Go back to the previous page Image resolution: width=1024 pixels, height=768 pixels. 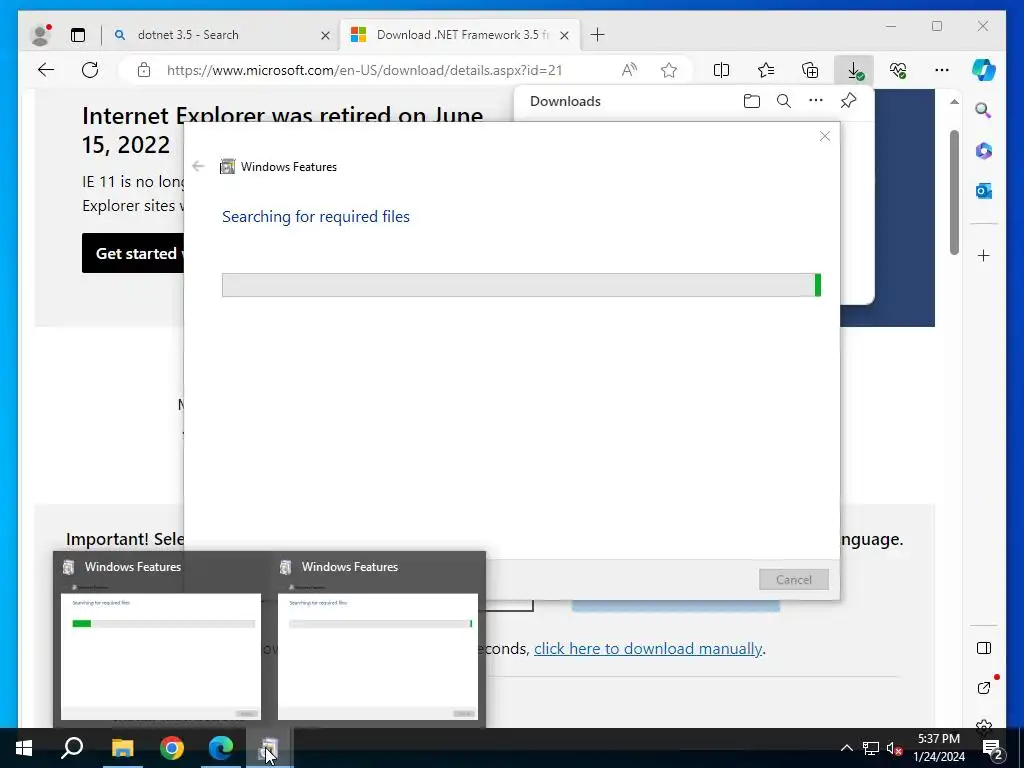(46, 70)
